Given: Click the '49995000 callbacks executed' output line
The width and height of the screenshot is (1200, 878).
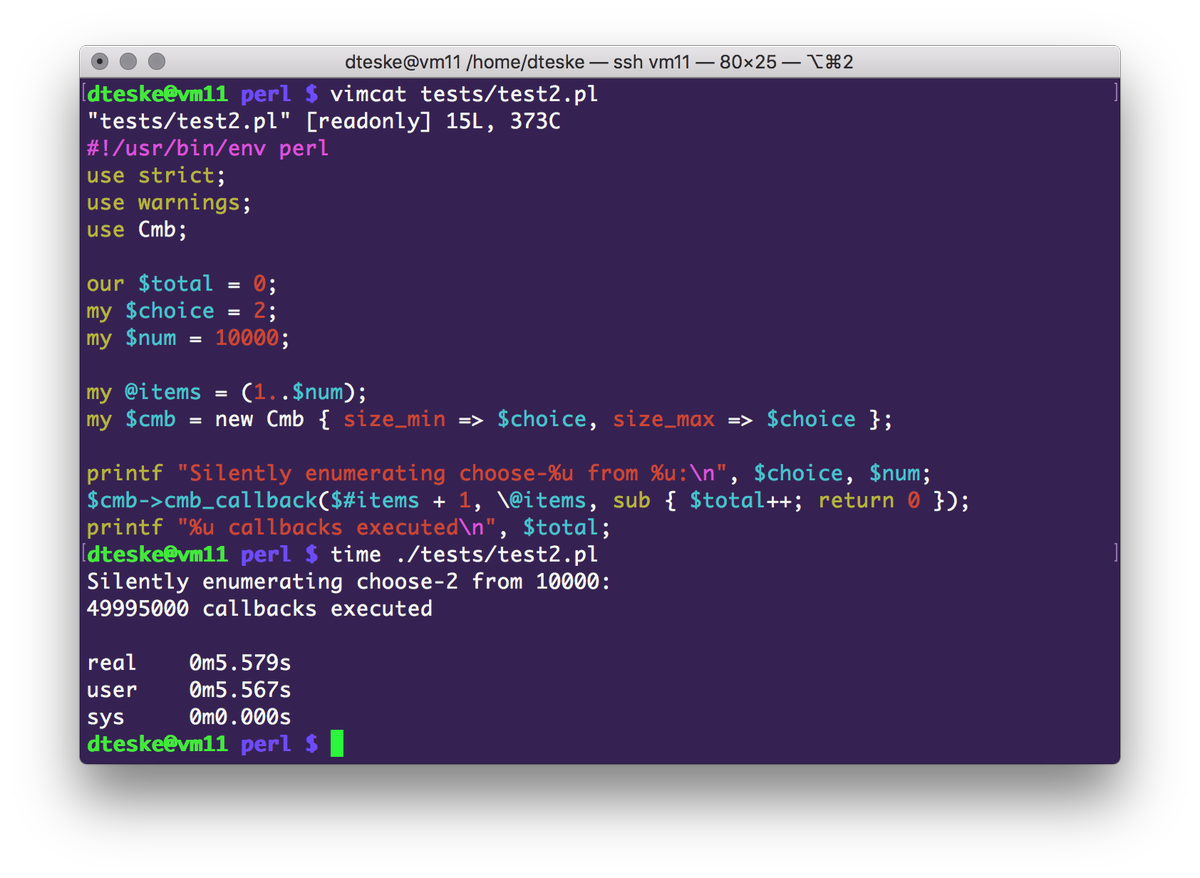Looking at the screenshot, I should coord(259,608).
